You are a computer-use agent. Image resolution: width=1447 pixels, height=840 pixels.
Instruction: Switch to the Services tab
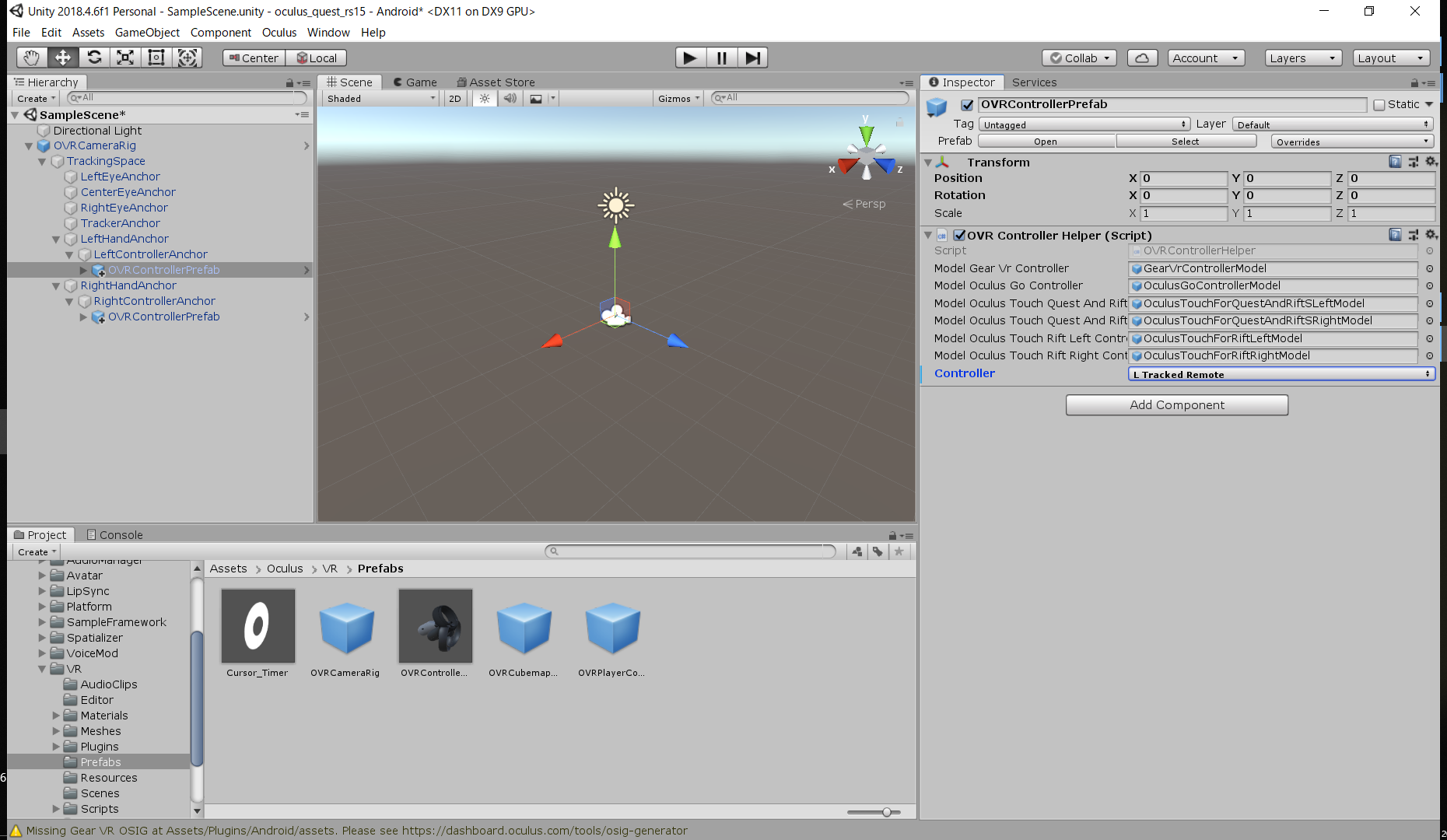(x=1034, y=82)
